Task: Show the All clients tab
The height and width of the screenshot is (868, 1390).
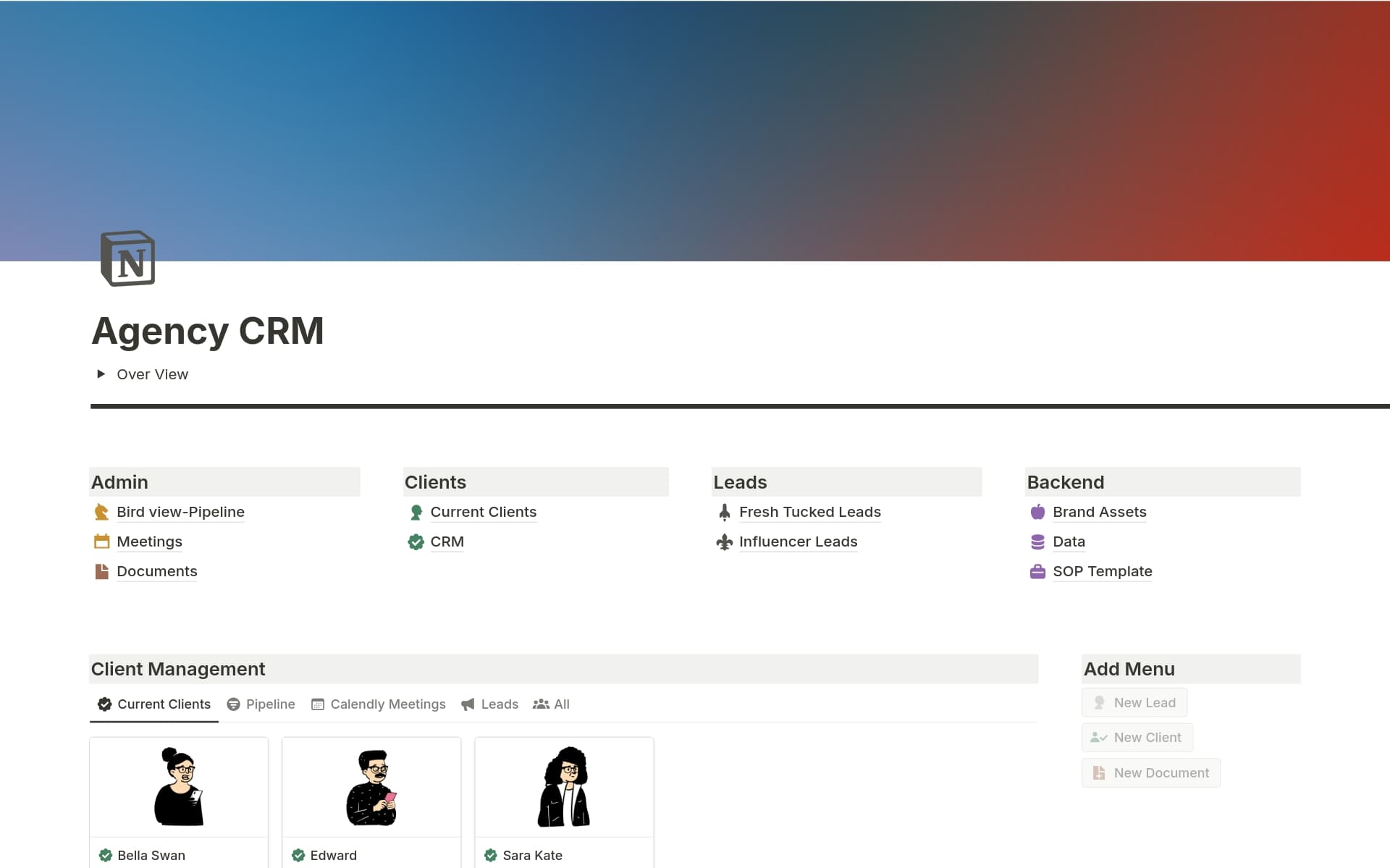Action: (x=552, y=704)
